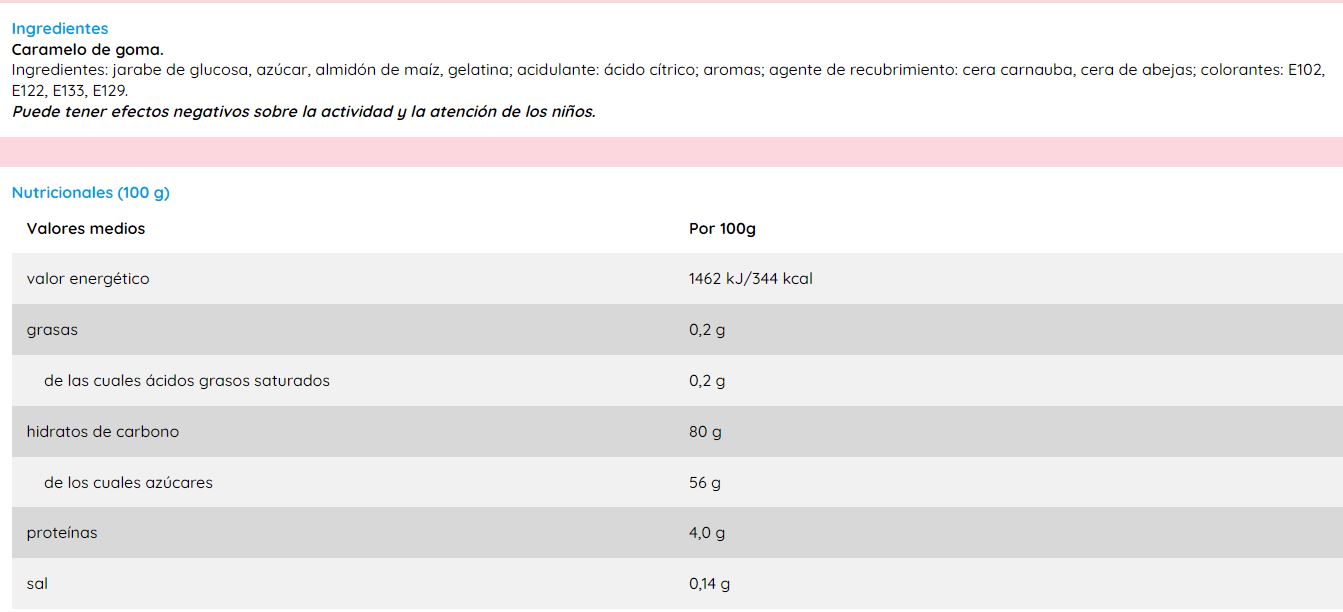Select the valor energético row label
This screenshot has height=612, width=1343.
pyautogui.click(x=88, y=279)
